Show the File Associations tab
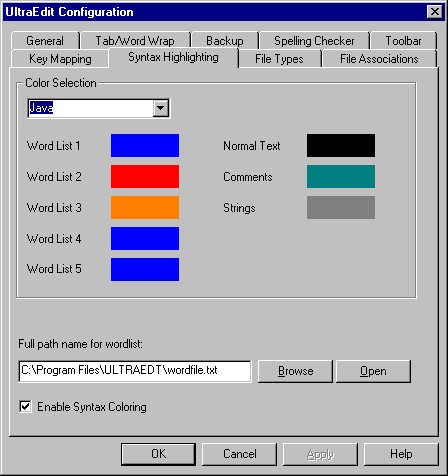Screen dimensions: 448x476 pos(379,59)
